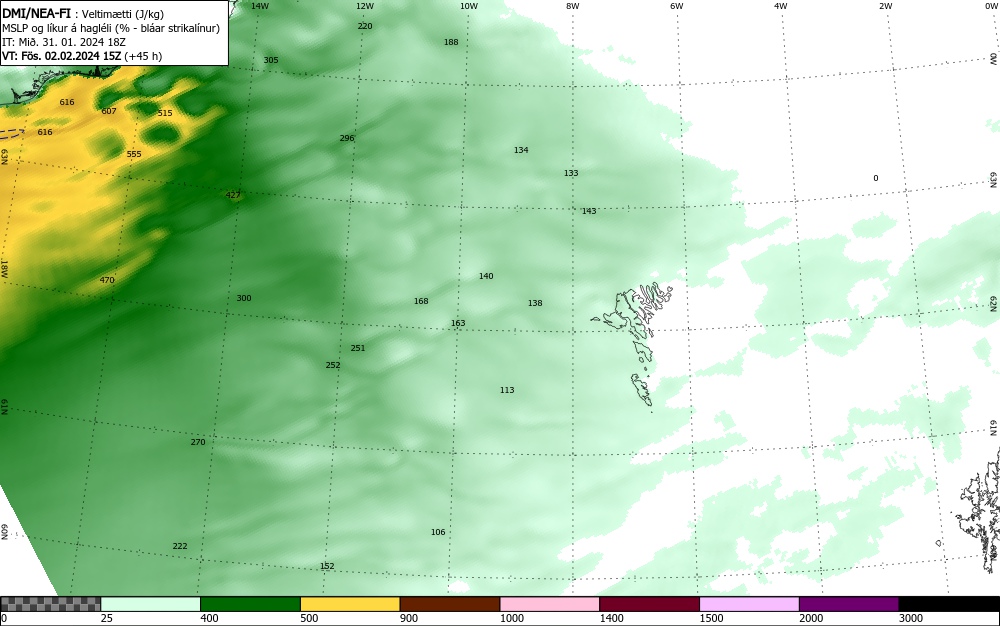Click the map value 300

coord(244,298)
